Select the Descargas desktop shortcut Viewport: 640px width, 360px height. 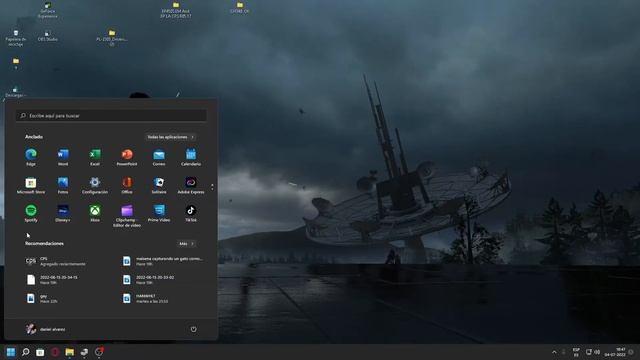(15, 92)
